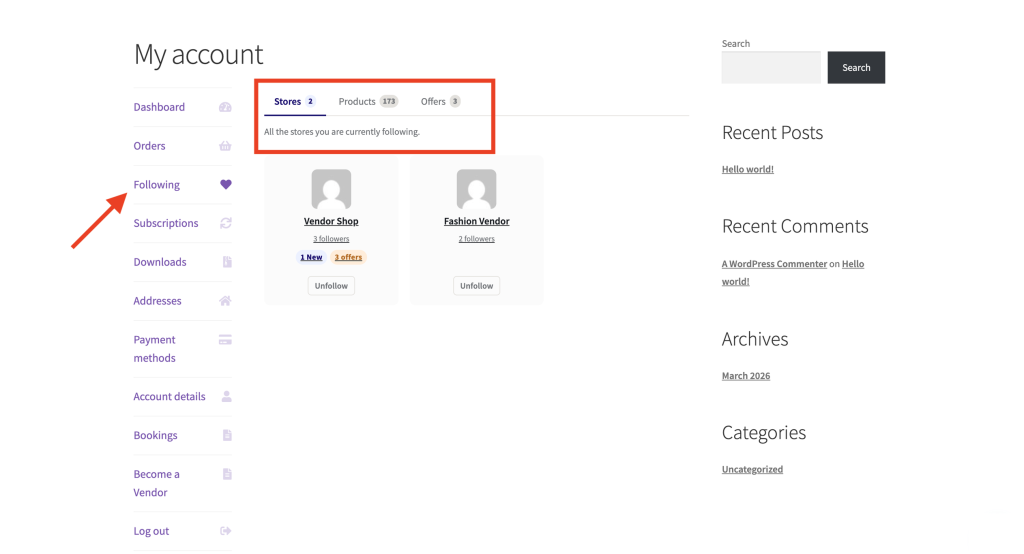Viewport: 1024px width, 554px height.
Task: Click the Orders basket icon
Action: (225, 146)
